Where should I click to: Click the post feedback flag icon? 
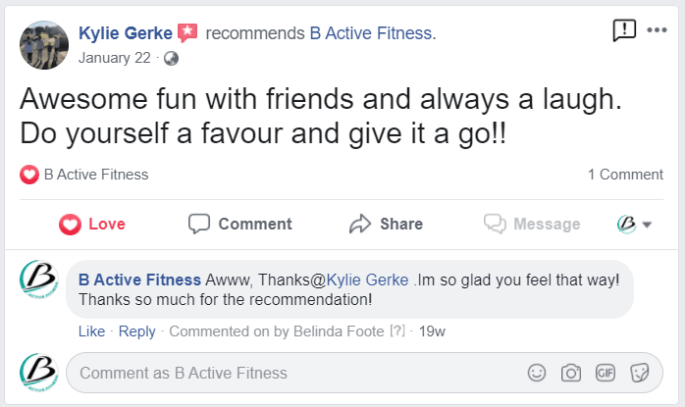point(623,31)
